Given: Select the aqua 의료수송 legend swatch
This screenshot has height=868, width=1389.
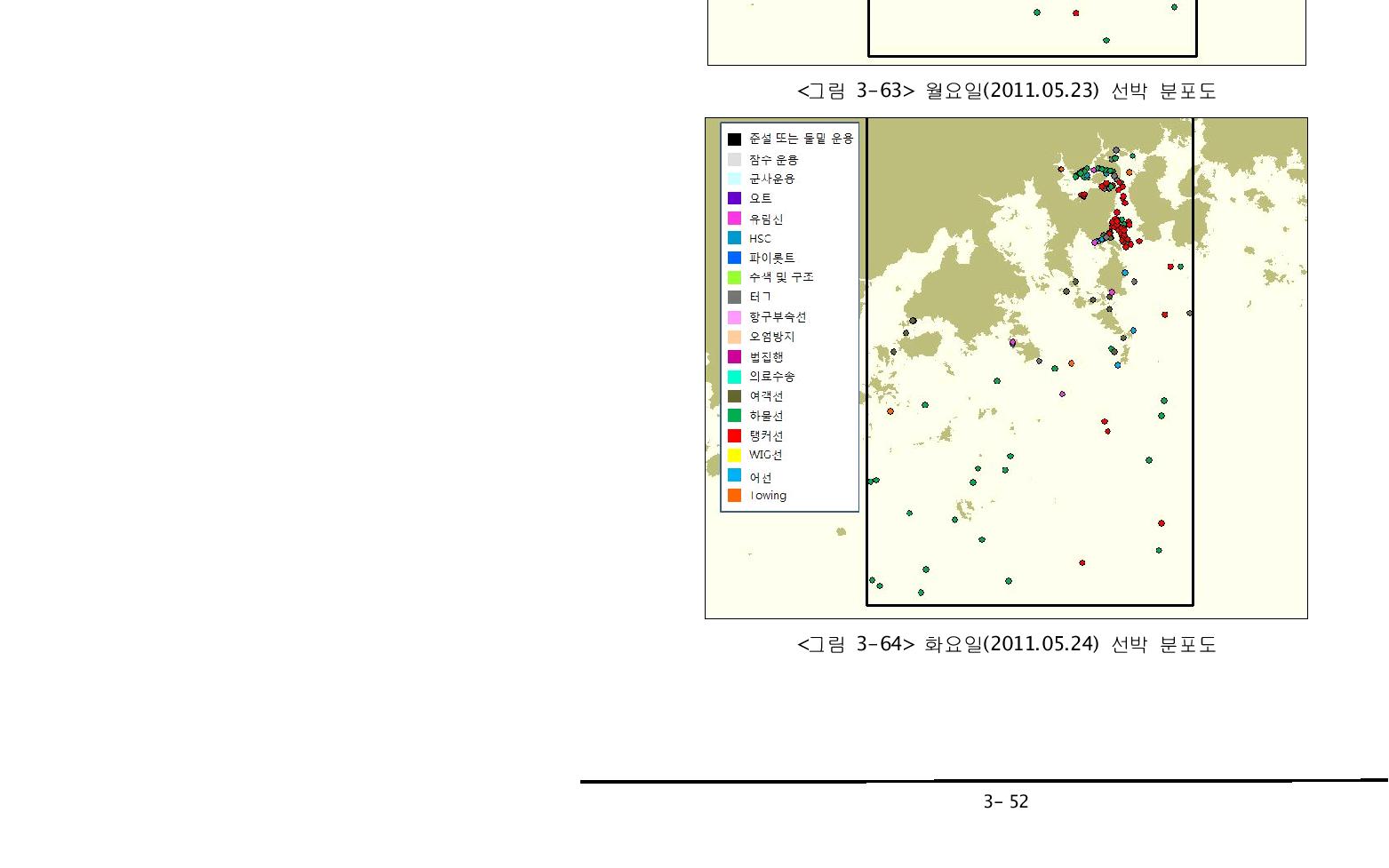Looking at the screenshot, I should tap(734, 377).
